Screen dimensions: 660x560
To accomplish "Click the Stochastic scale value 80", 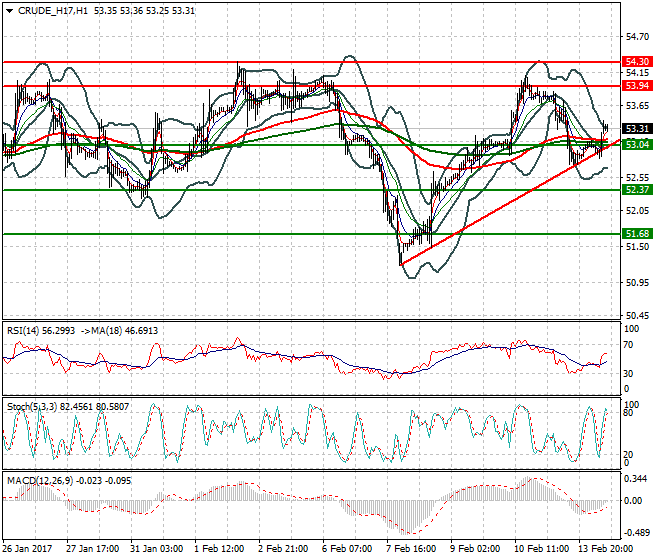I will click(x=628, y=413).
